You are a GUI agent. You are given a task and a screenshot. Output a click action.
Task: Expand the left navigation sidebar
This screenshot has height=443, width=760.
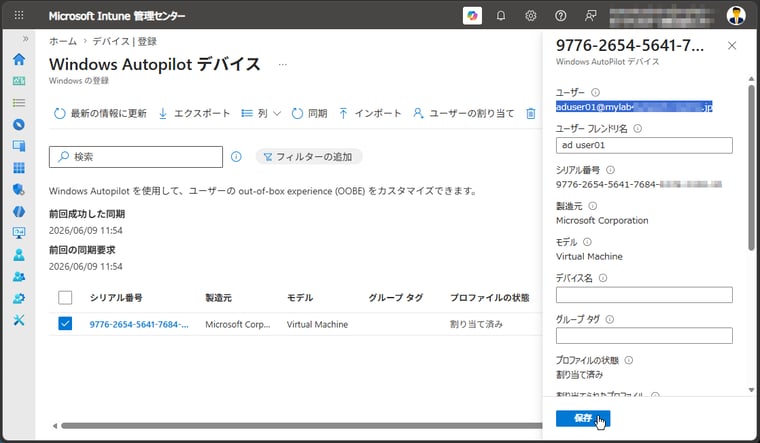[x=25, y=39]
